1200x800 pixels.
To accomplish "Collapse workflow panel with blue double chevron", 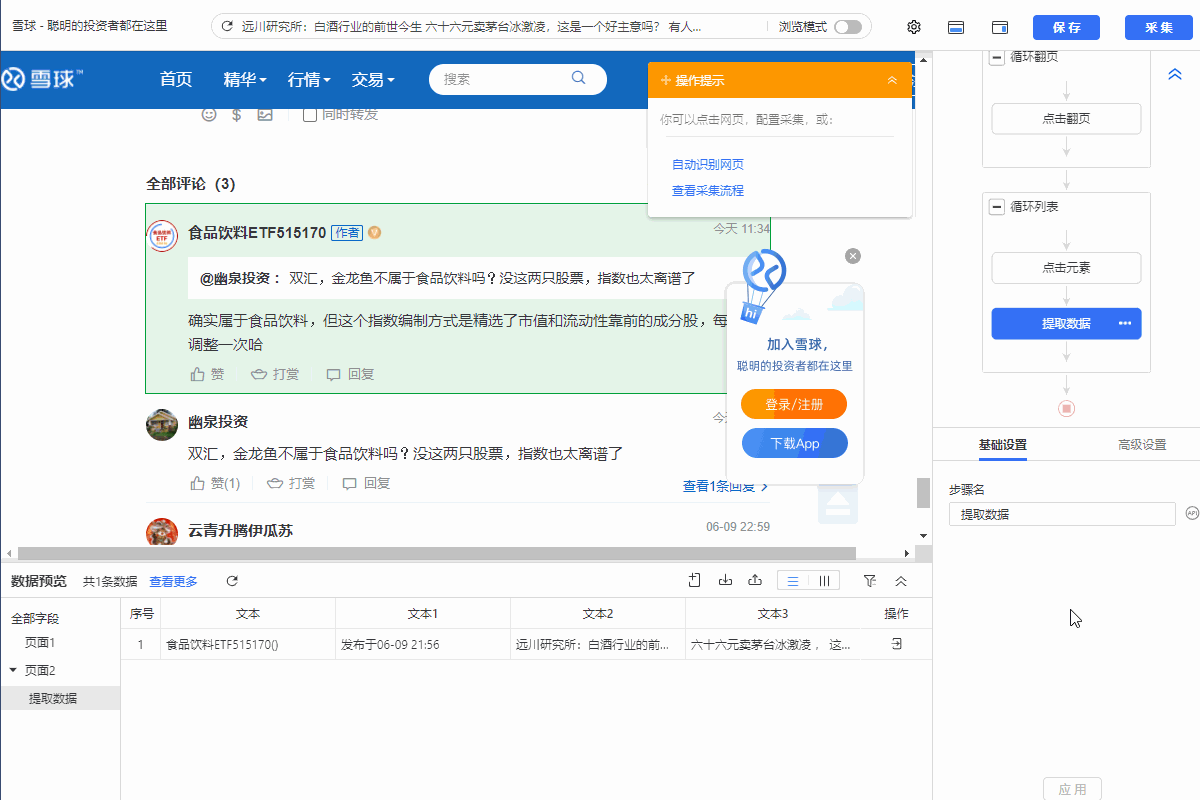I will (1175, 74).
